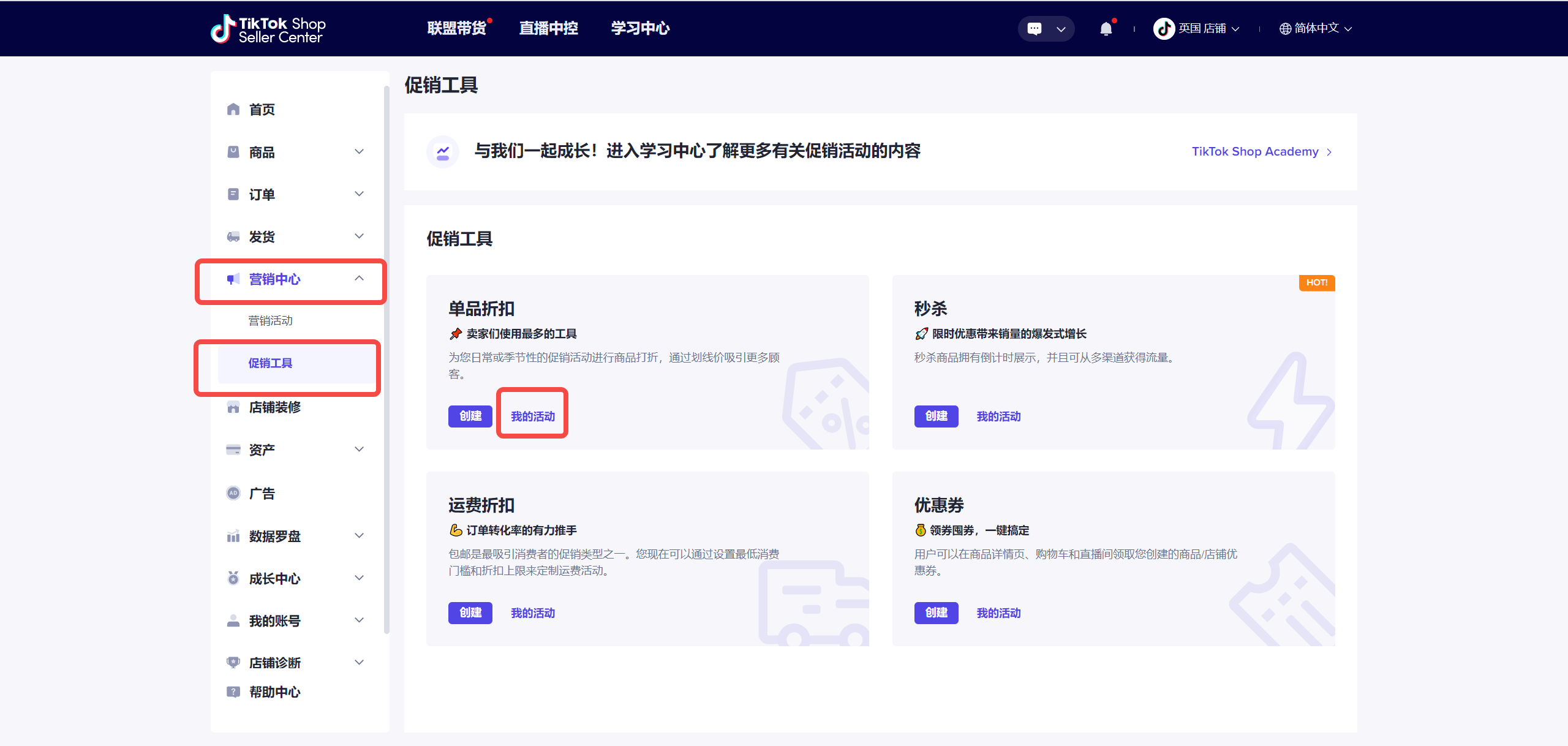1568x746 pixels.
Task: Select 促销工具 in the sidebar
Action: point(271,363)
